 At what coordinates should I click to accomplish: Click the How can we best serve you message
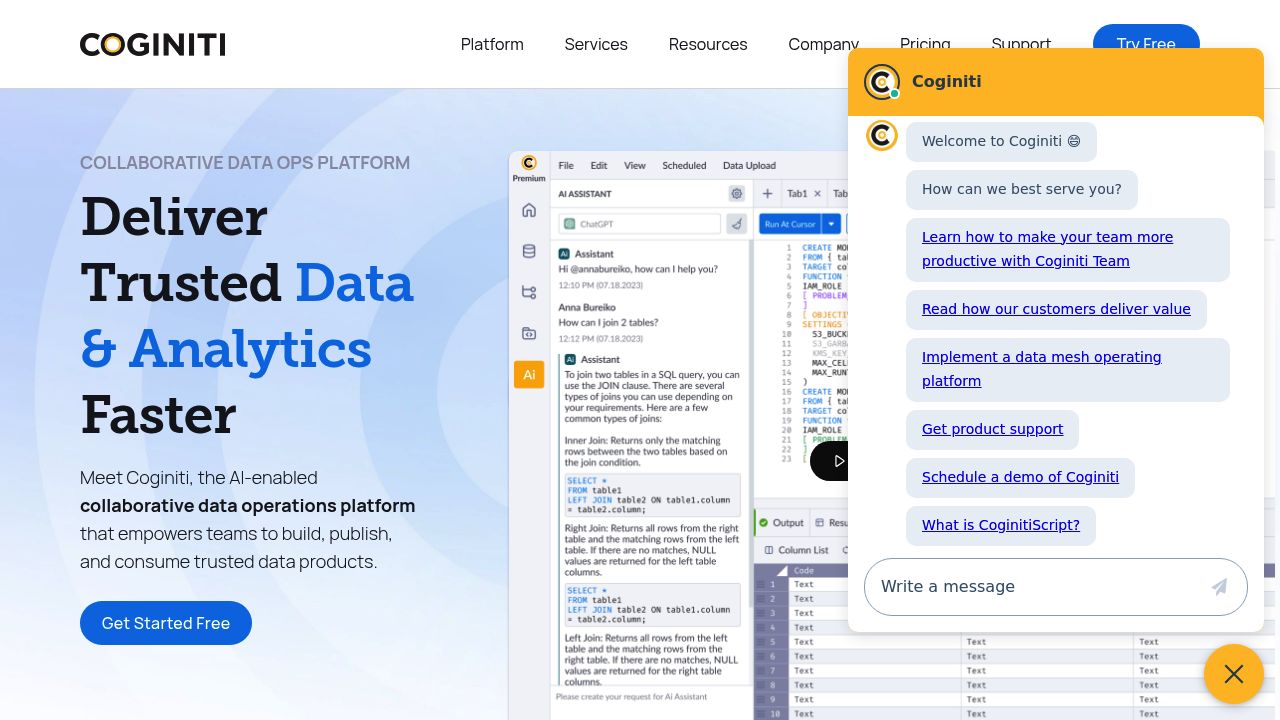[x=1022, y=189]
